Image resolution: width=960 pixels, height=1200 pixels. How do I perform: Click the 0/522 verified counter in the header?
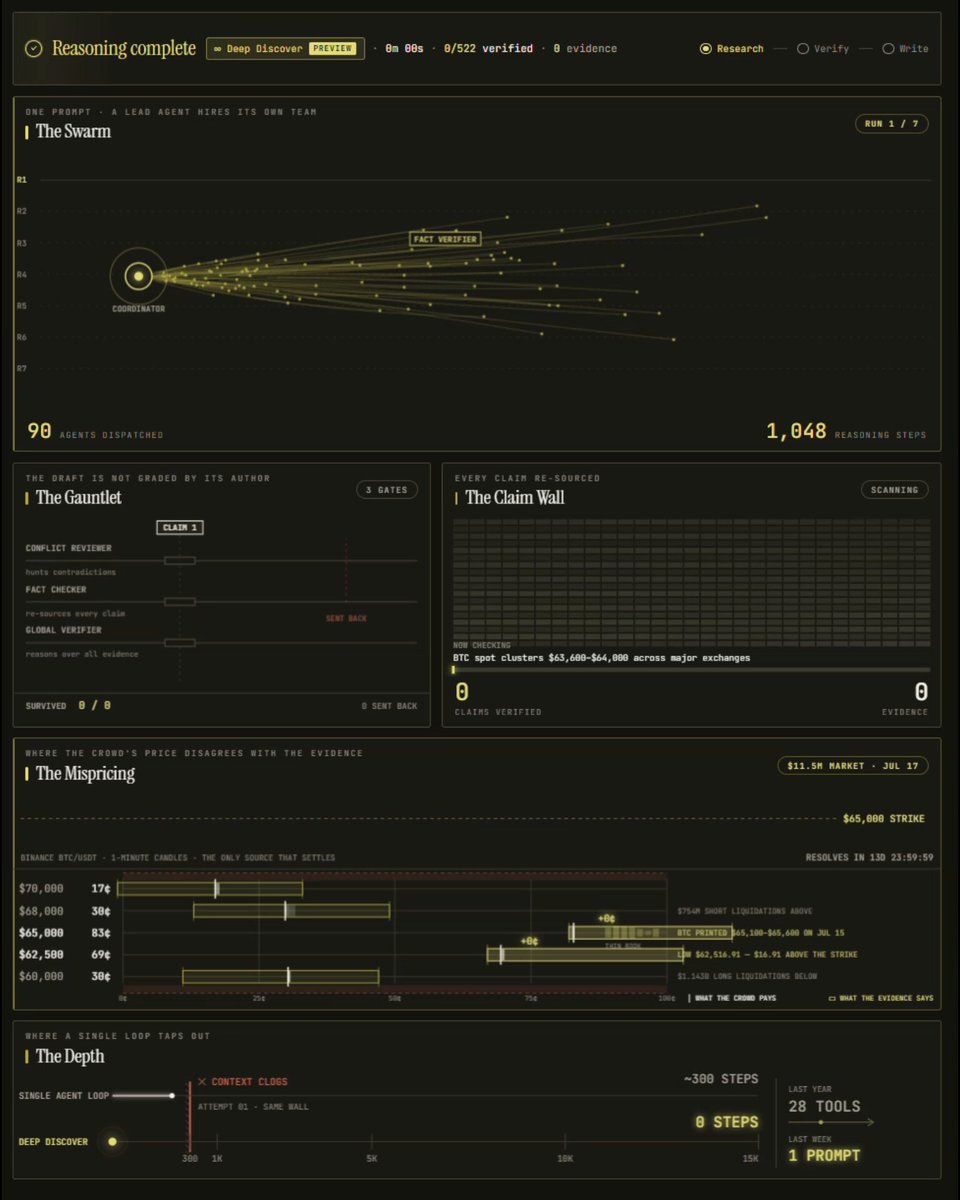pyautogui.click(x=491, y=49)
